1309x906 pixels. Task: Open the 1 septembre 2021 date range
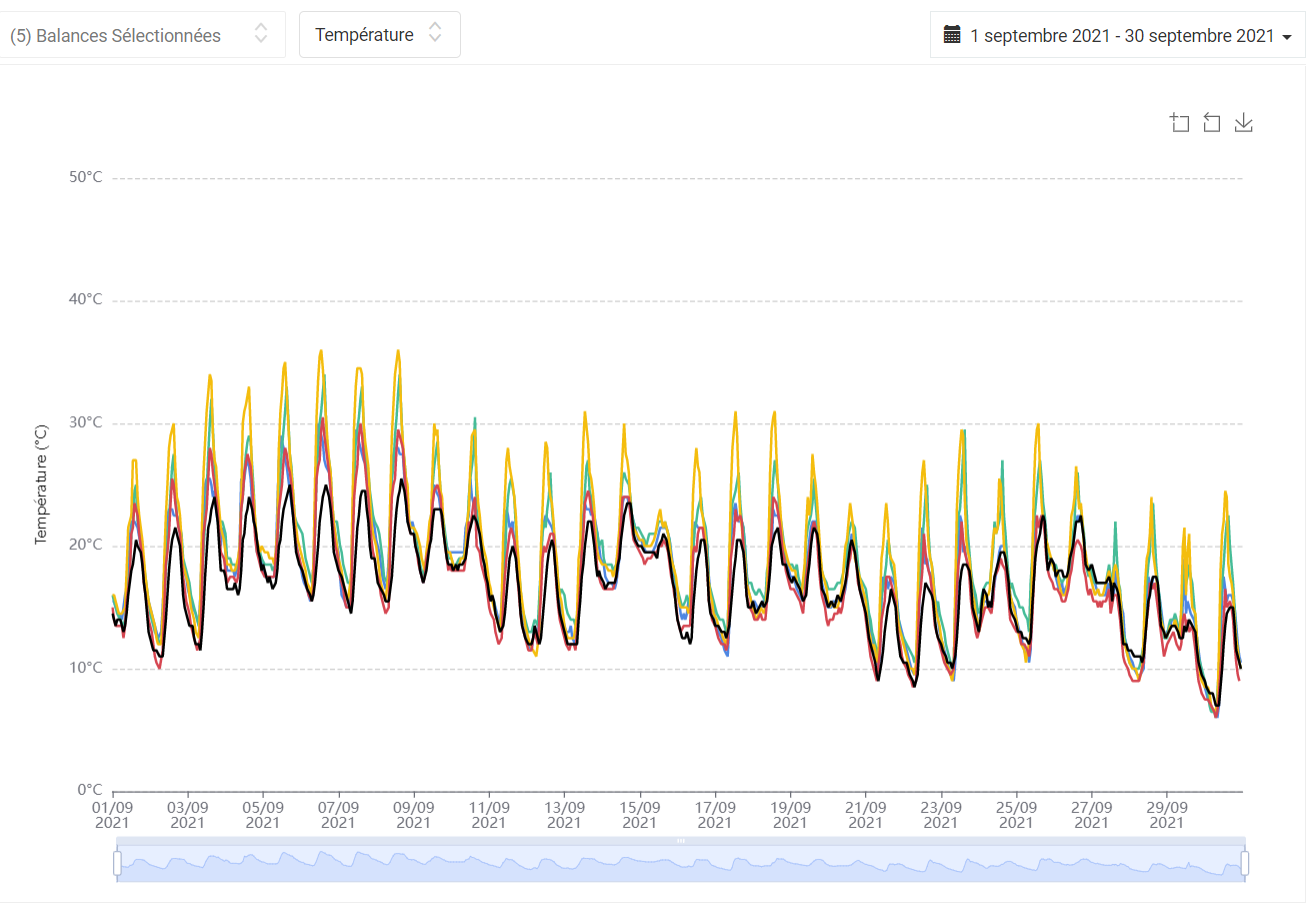click(1117, 35)
